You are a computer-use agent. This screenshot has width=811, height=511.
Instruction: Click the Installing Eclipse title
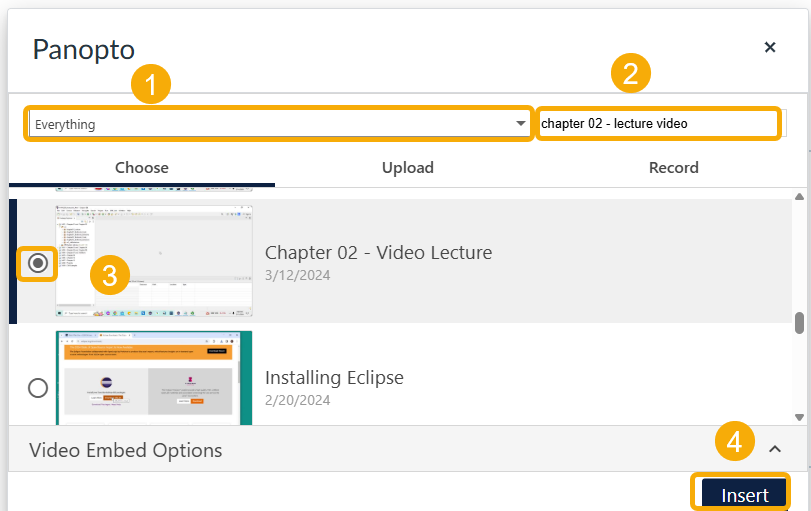334,378
